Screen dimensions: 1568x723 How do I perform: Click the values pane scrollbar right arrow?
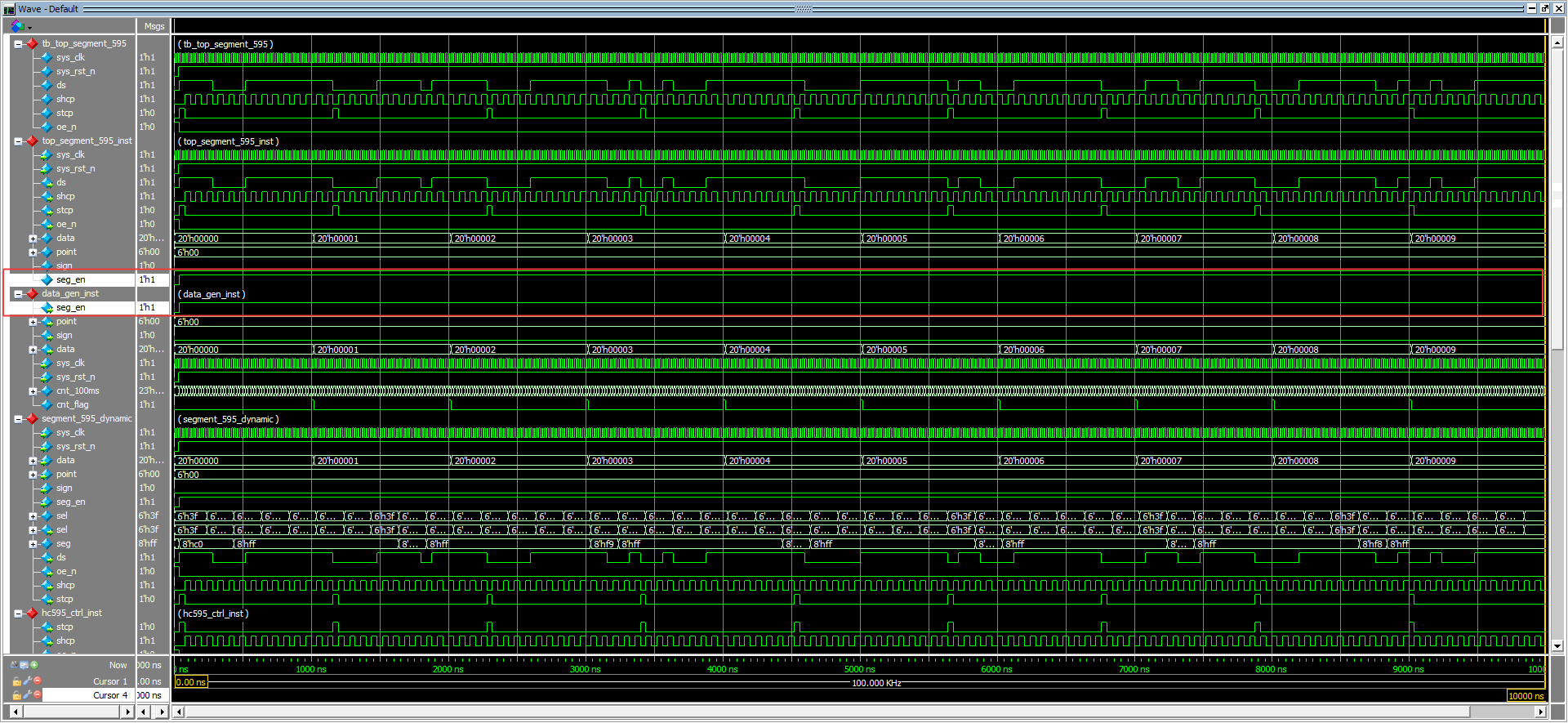[163, 712]
